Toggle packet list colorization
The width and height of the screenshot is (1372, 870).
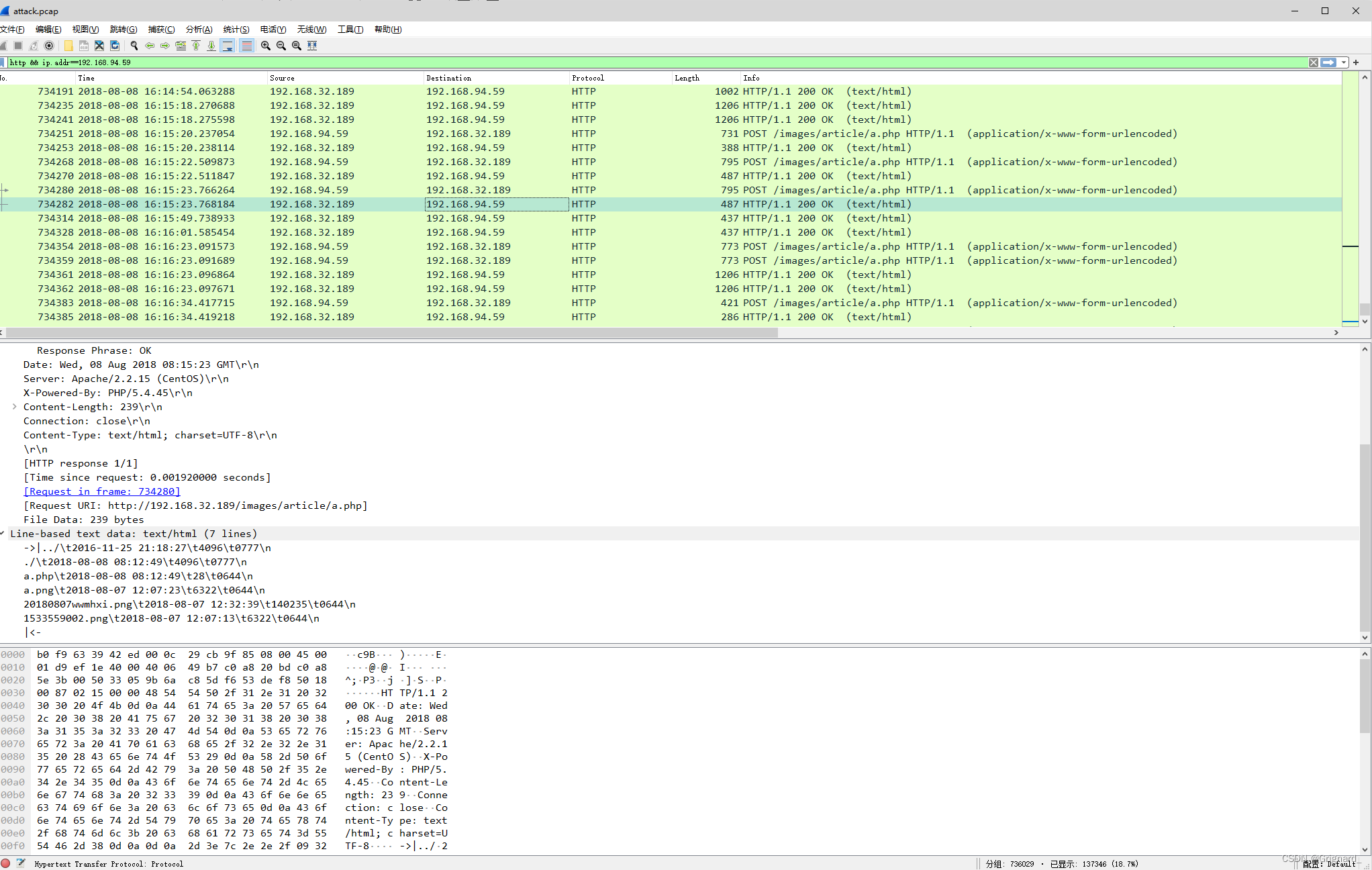click(x=246, y=46)
